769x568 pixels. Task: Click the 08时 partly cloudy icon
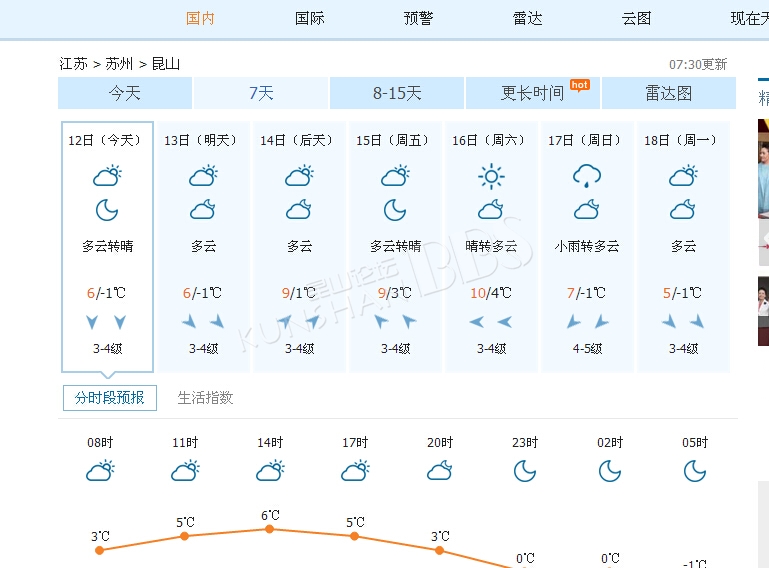pyautogui.click(x=101, y=470)
